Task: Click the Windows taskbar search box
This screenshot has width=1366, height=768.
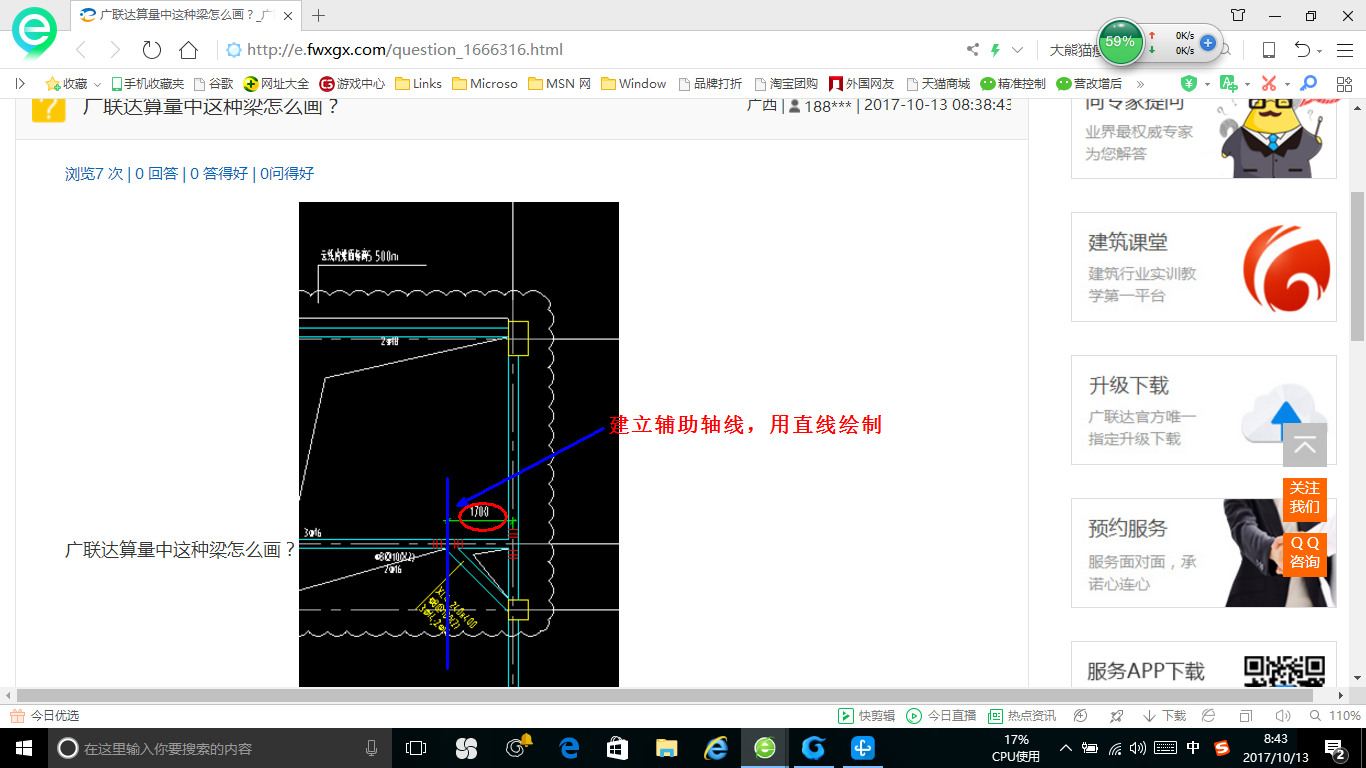Action: click(x=219, y=748)
